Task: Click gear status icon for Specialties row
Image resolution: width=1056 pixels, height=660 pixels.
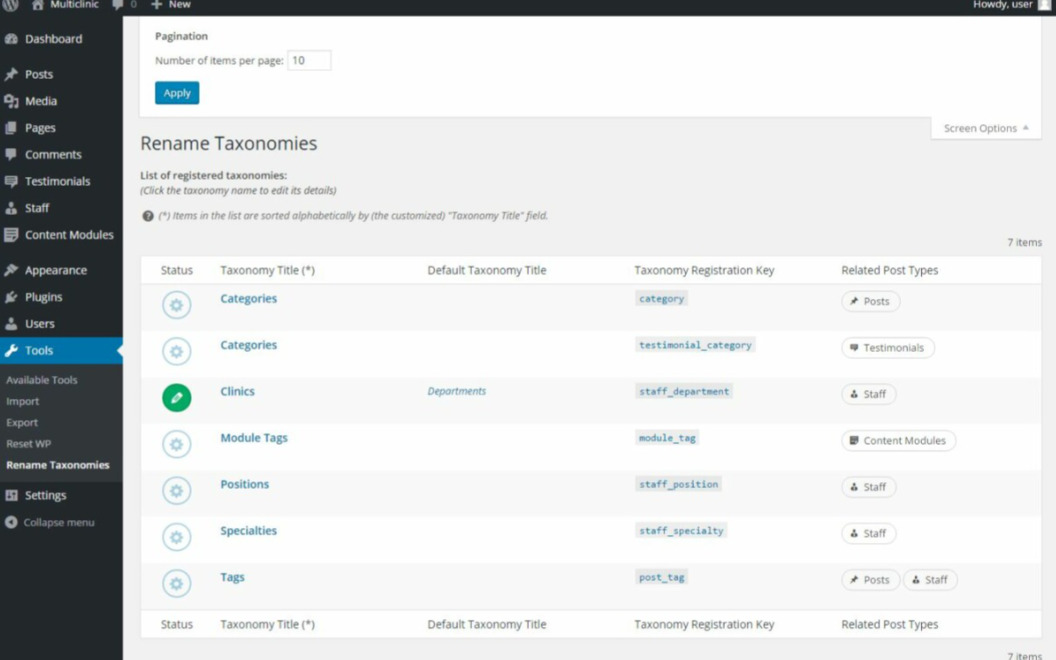Action: click(x=176, y=537)
